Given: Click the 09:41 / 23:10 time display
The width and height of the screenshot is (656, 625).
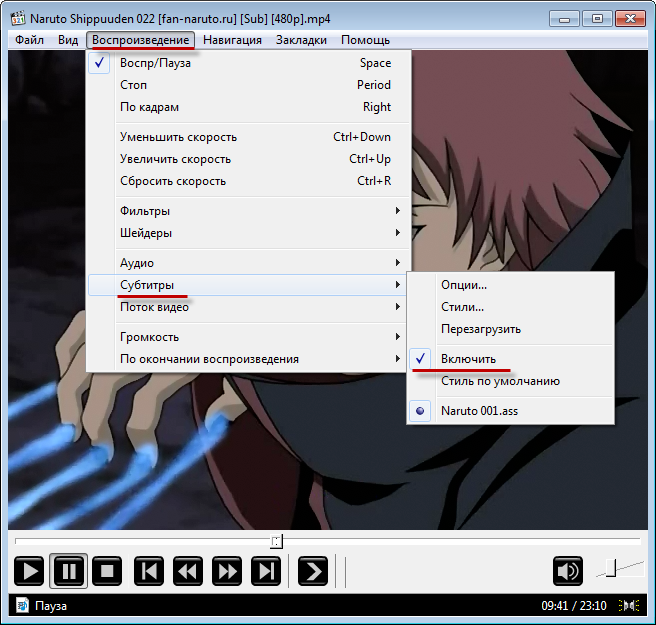Looking at the screenshot, I should (x=574, y=605).
